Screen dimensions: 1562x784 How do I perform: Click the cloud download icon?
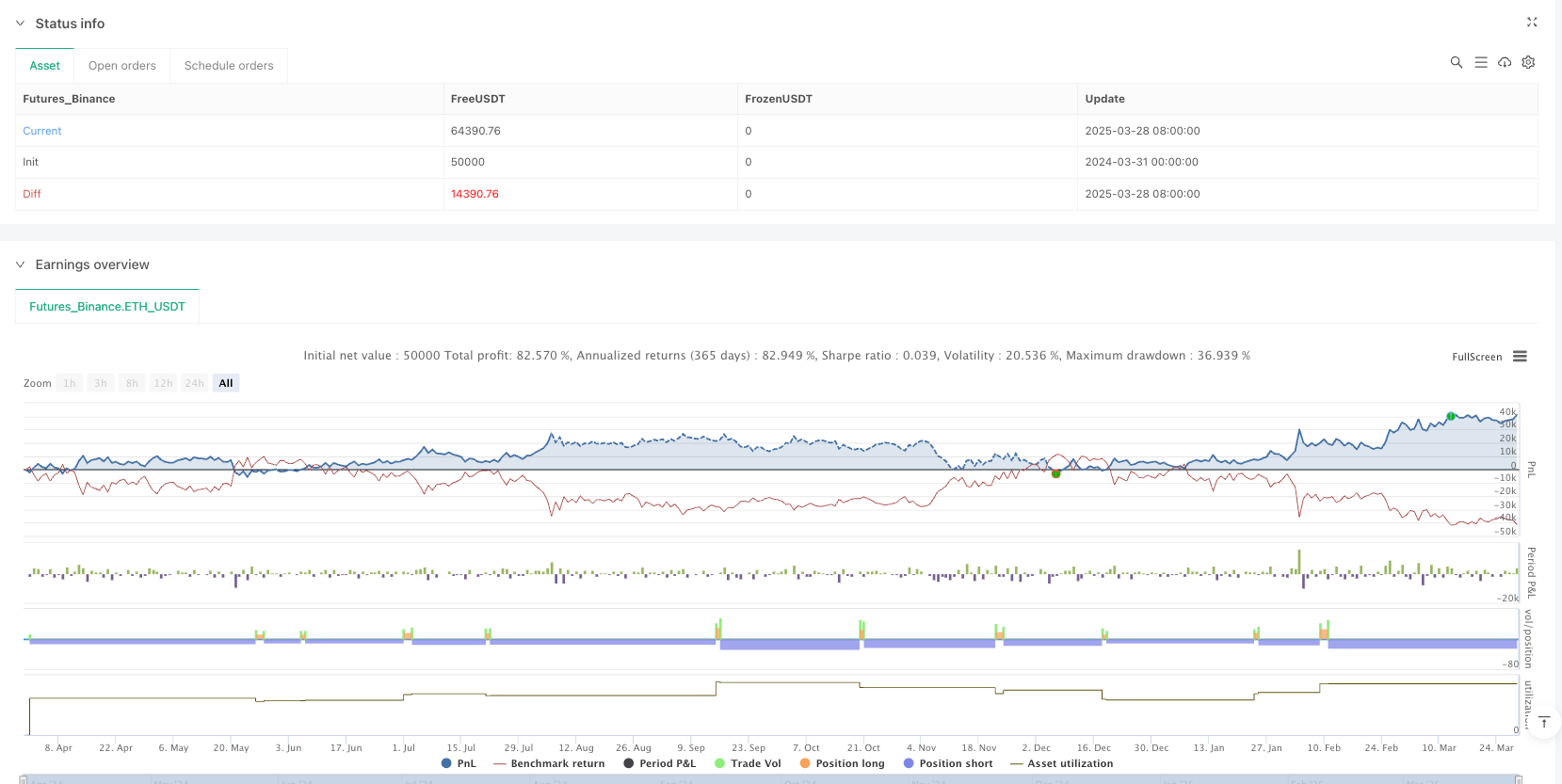click(x=1505, y=62)
